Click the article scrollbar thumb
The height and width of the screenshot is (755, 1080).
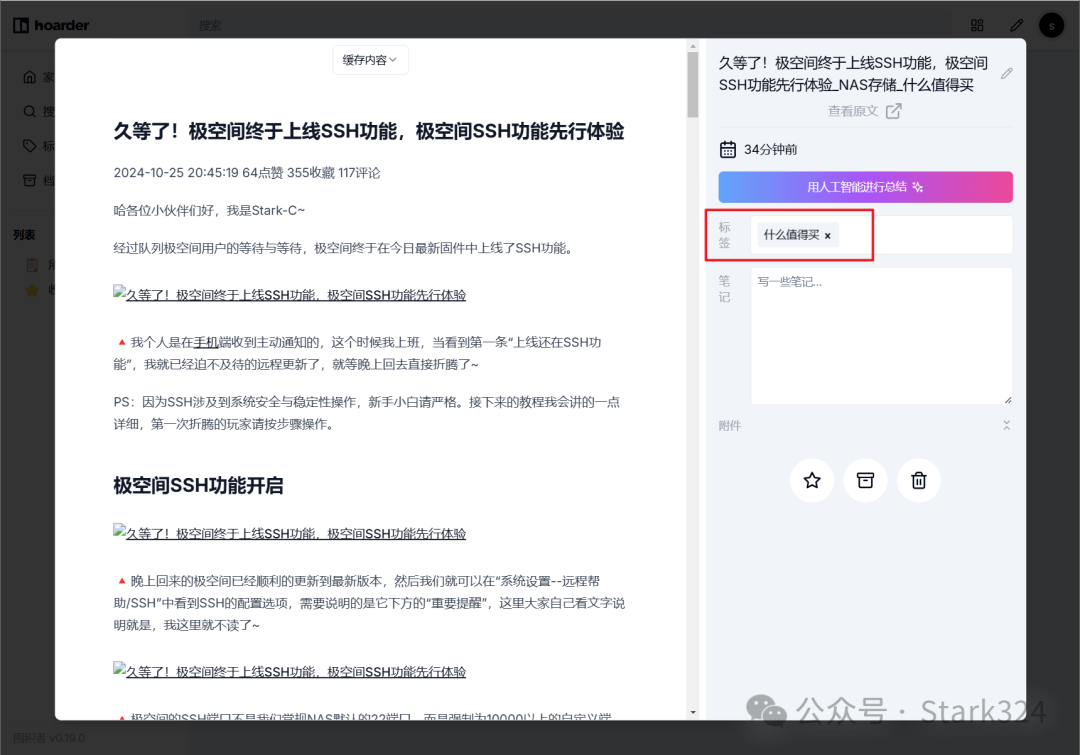point(693,85)
